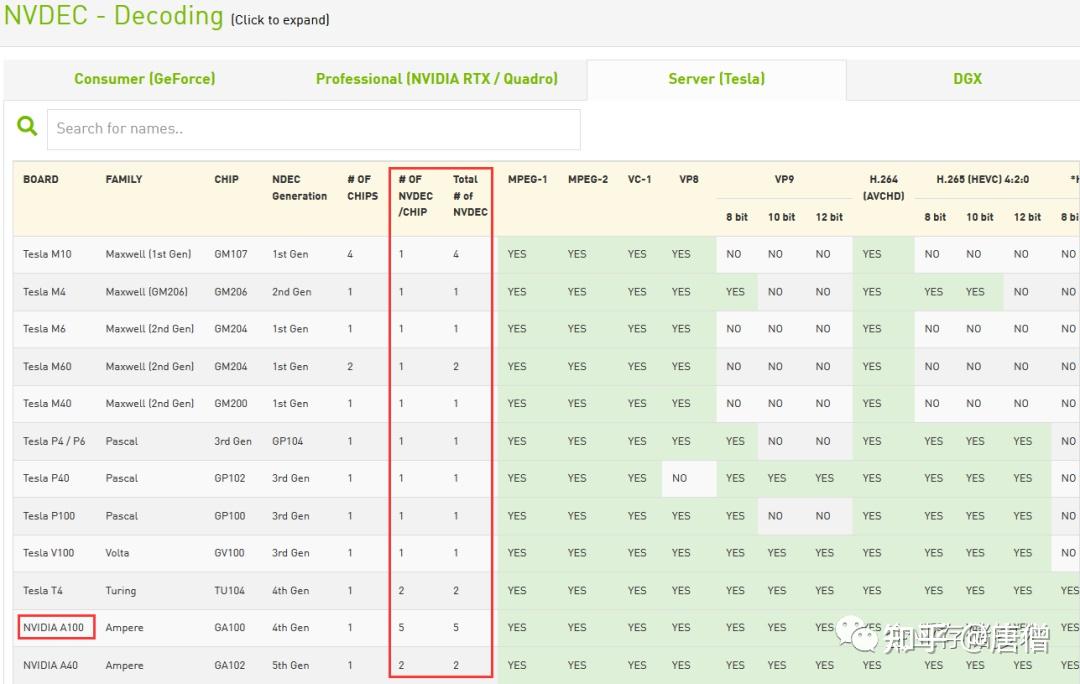This screenshot has width=1080, height=684.
Task: Click the GM200 chip cell
Action: (x=231, y=404)
